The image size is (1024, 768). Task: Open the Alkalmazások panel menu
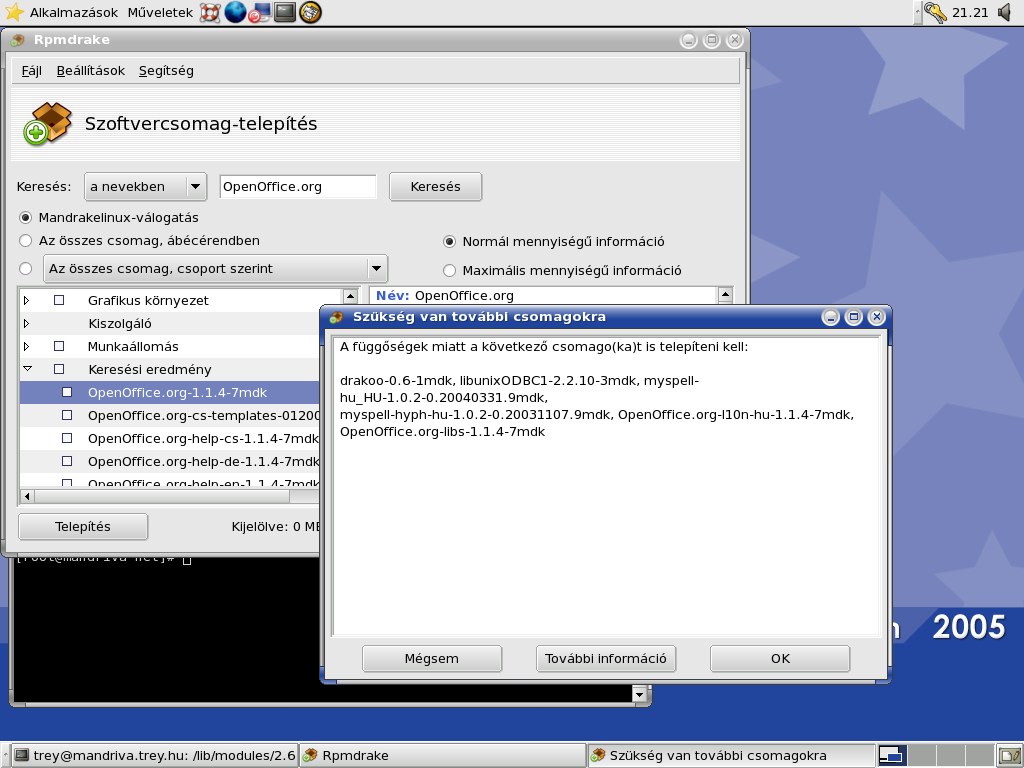pos(74,12)
